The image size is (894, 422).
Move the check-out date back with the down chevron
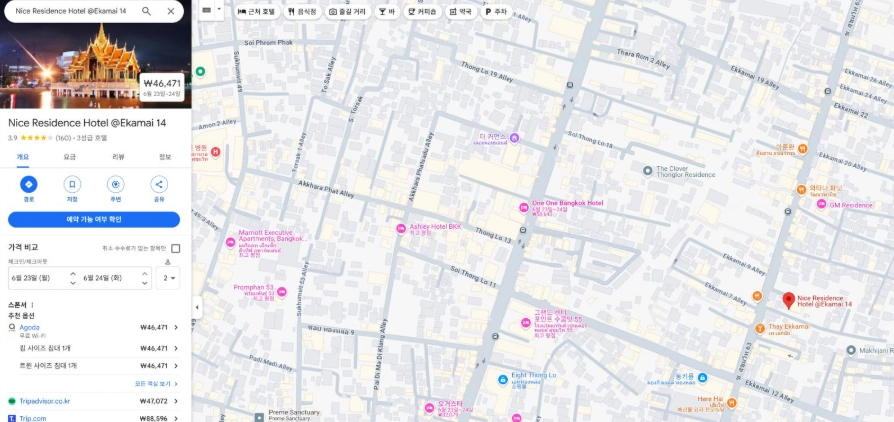click(x=145, y=283)
